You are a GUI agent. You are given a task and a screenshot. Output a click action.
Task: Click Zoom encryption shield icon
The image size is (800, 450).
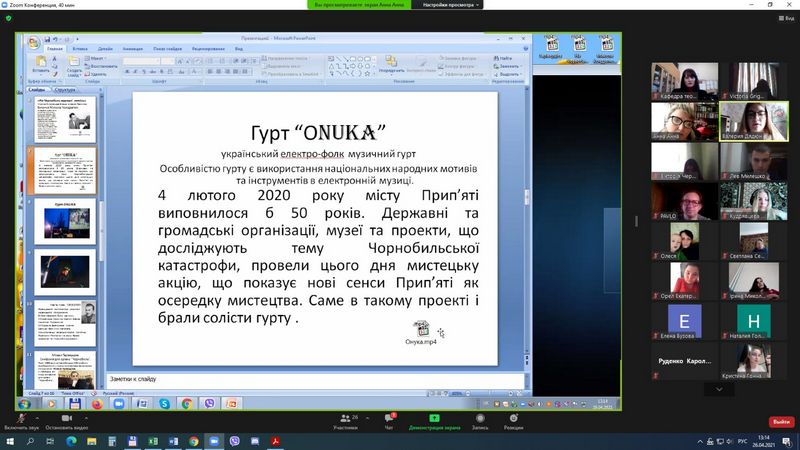(x=8, y=18)
